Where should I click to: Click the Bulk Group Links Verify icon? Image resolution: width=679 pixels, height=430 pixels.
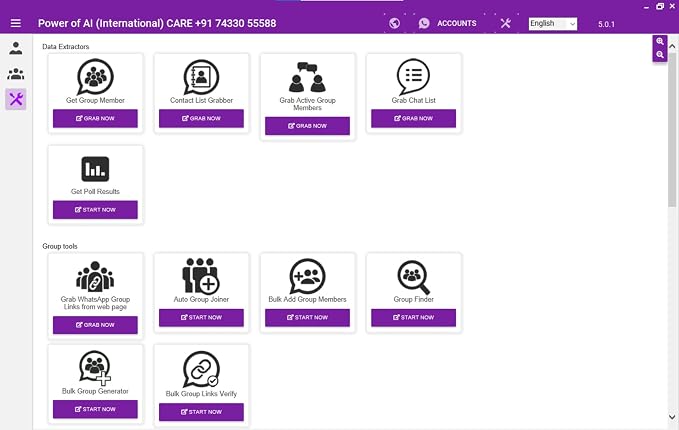[x=201, y=369]
